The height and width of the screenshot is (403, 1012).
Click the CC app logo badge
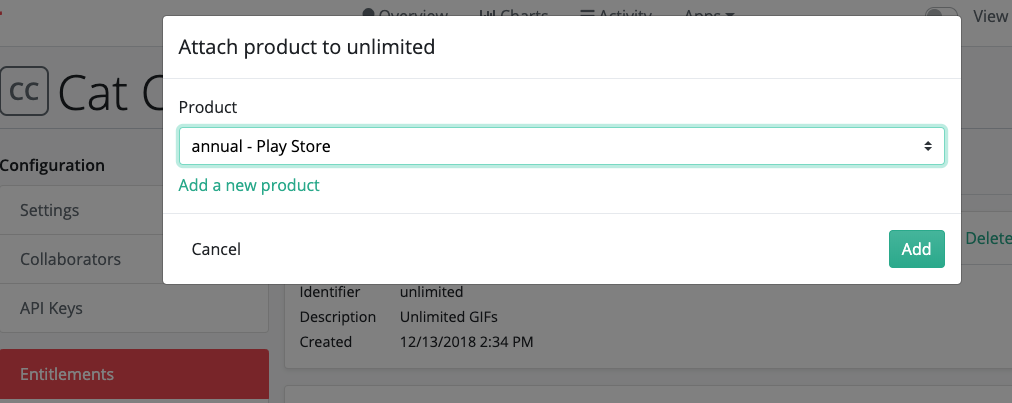25,91
